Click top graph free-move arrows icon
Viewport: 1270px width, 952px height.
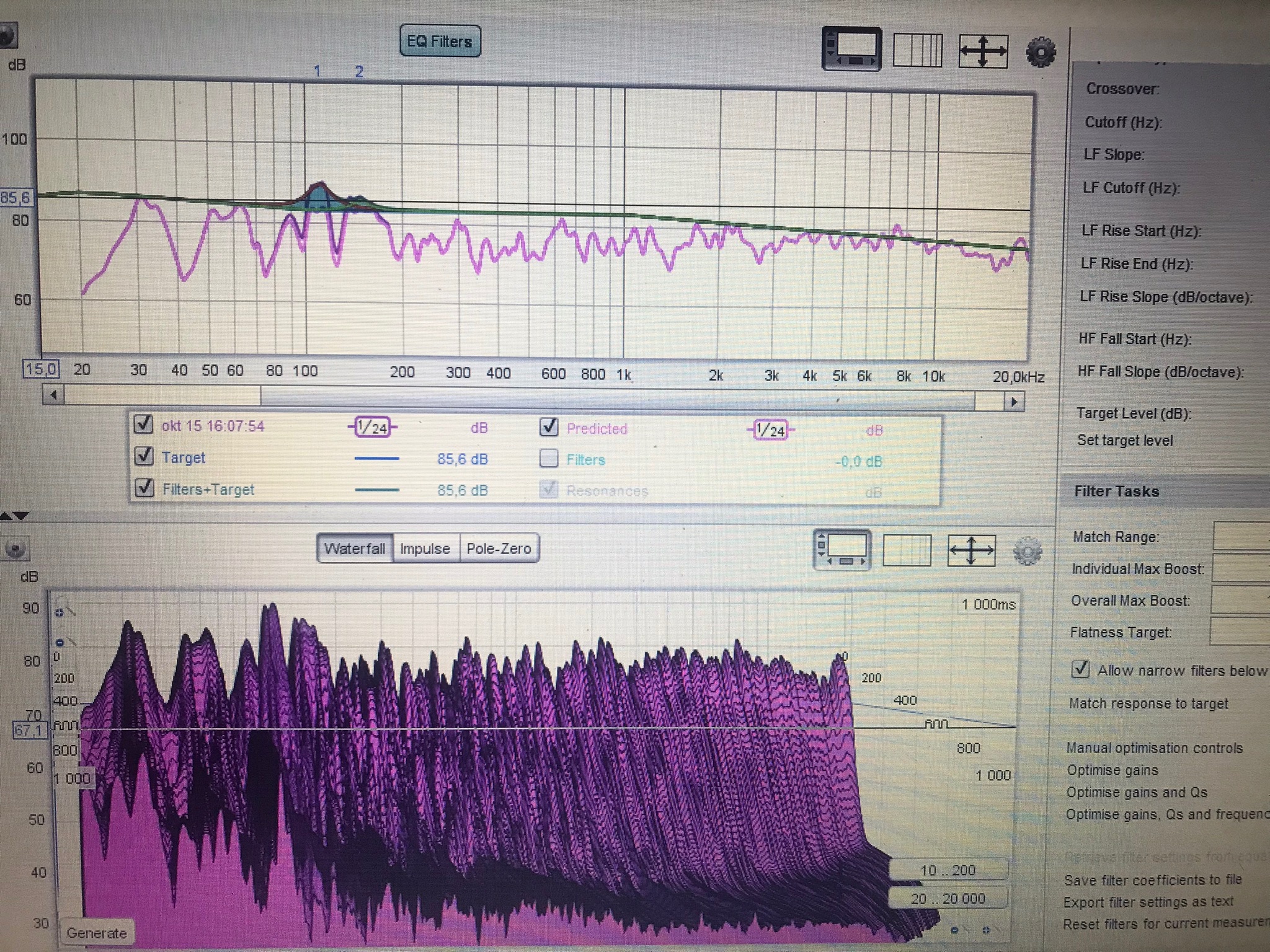click(983, 51)
